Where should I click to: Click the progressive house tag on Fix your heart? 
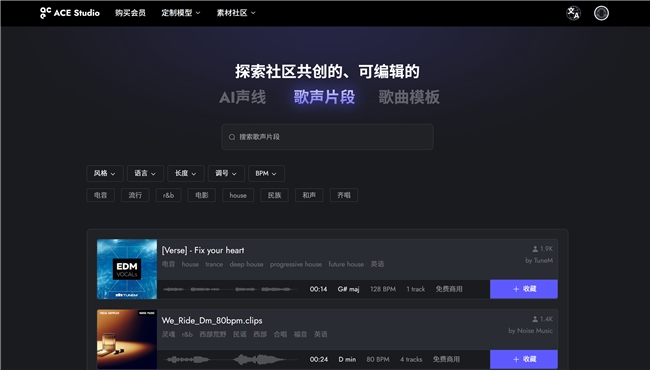pos(296,264)
